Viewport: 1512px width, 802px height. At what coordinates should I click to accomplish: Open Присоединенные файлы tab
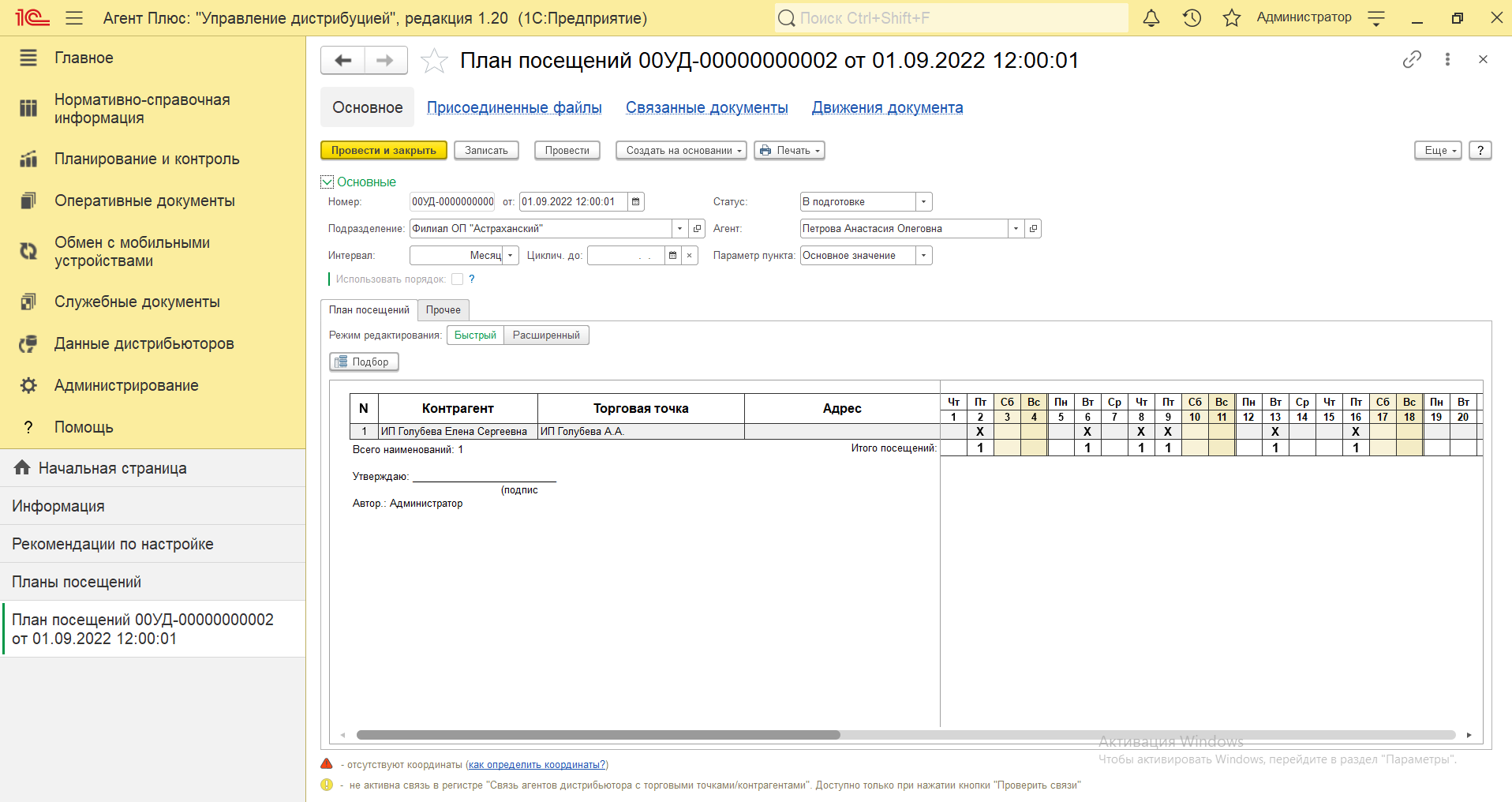point(515,107)
